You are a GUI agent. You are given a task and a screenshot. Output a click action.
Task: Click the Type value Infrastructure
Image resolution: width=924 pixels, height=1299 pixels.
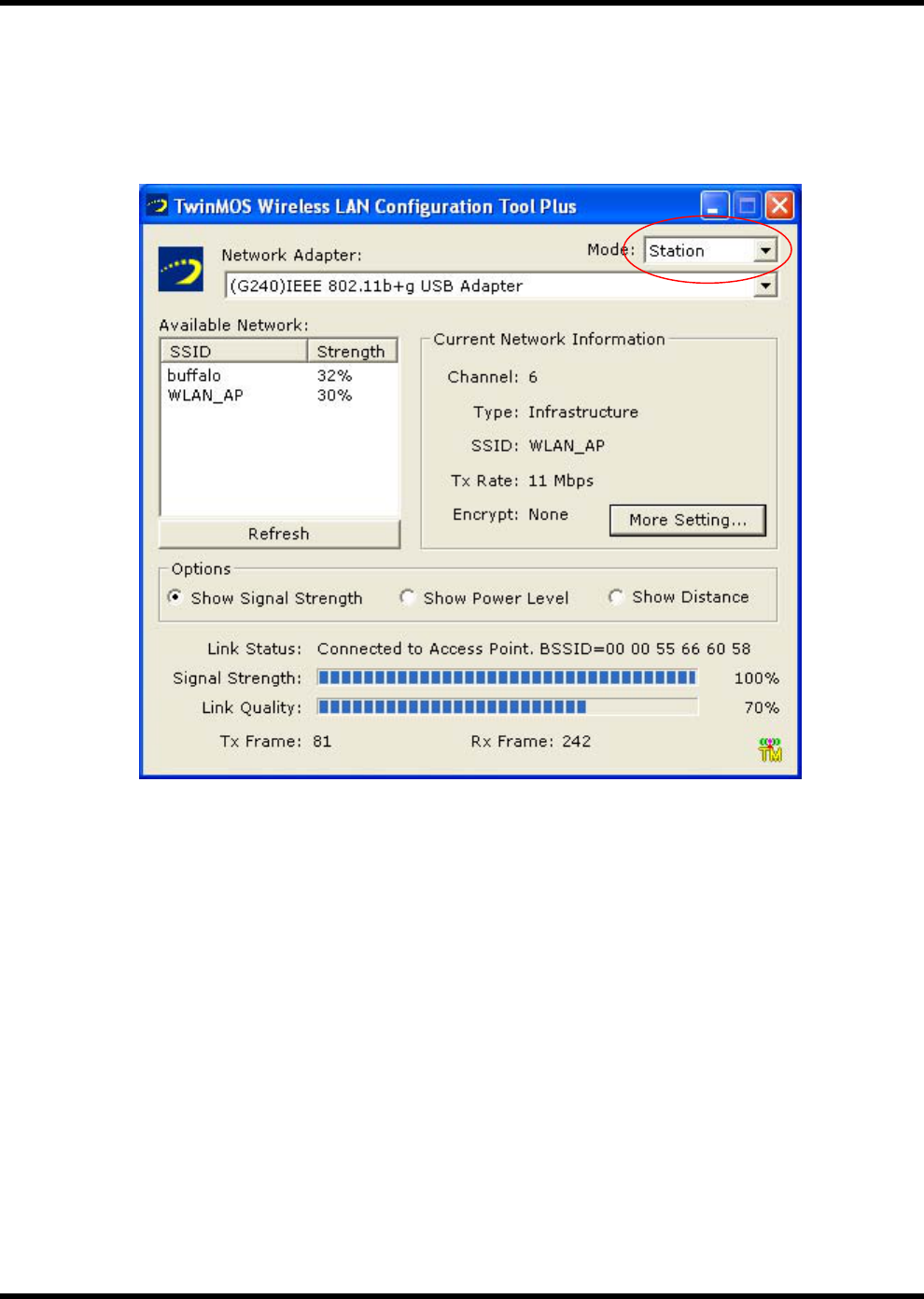(583, 412)
